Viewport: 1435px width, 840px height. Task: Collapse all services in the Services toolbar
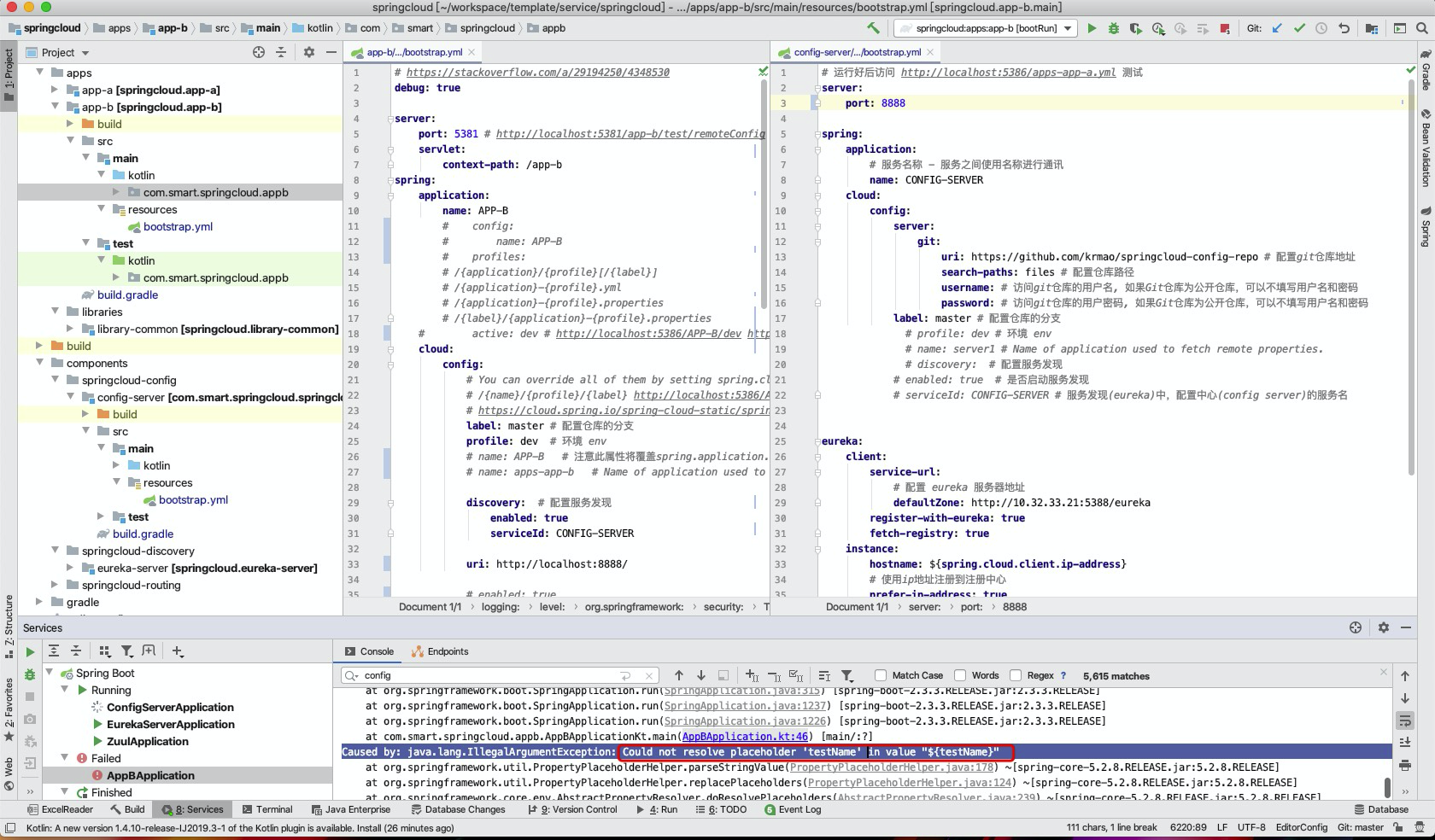click(76, 650)
